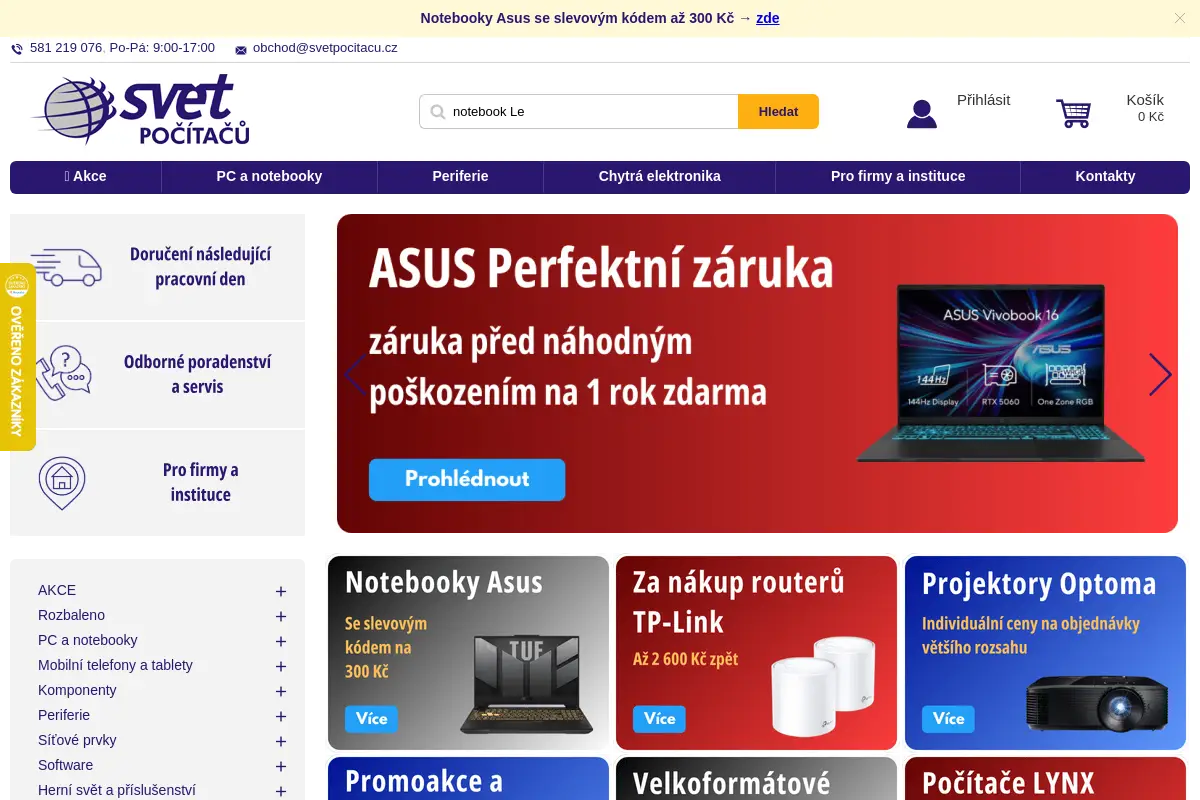The width and height of the screenshot is (1200, 800).
Task: Expand the Software category
Action: click(x=281, y=767)
